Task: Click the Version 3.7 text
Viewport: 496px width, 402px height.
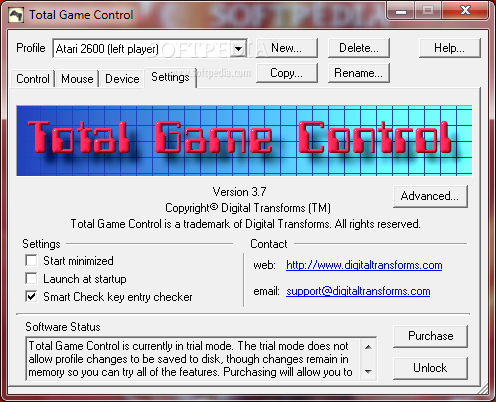Action: (x=239, y=192)
